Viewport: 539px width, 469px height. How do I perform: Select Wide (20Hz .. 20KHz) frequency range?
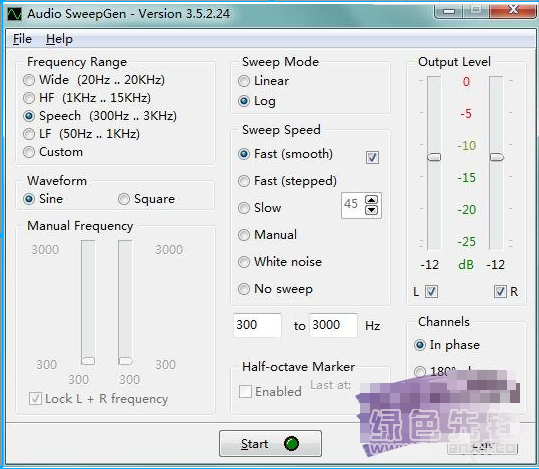tap(94, 80)
